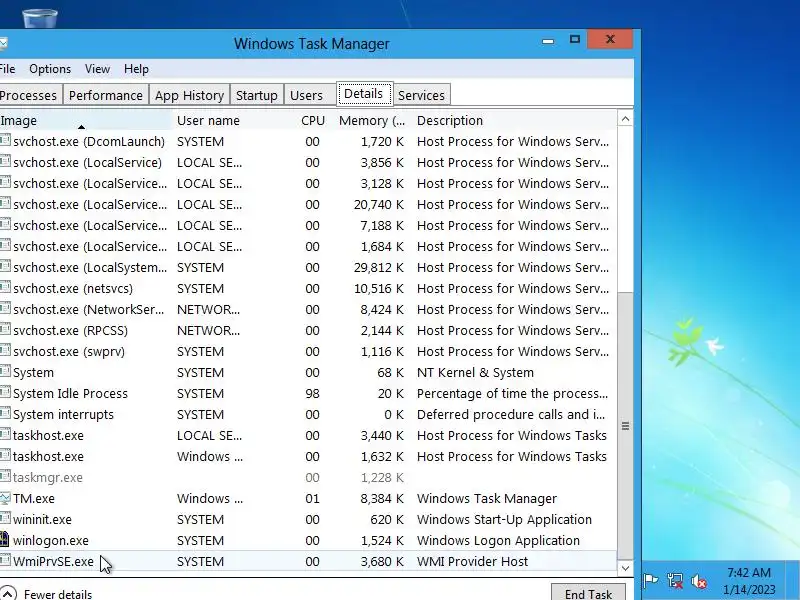
Task: Click the svchost.exe (netsvcs) process icon
Action: pyautogui.click(x=5, y=288)
